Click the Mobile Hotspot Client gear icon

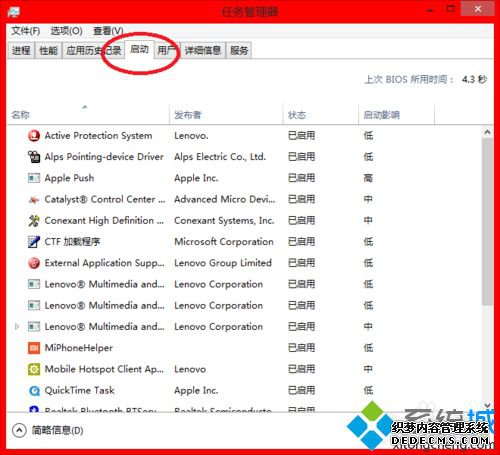34,369
